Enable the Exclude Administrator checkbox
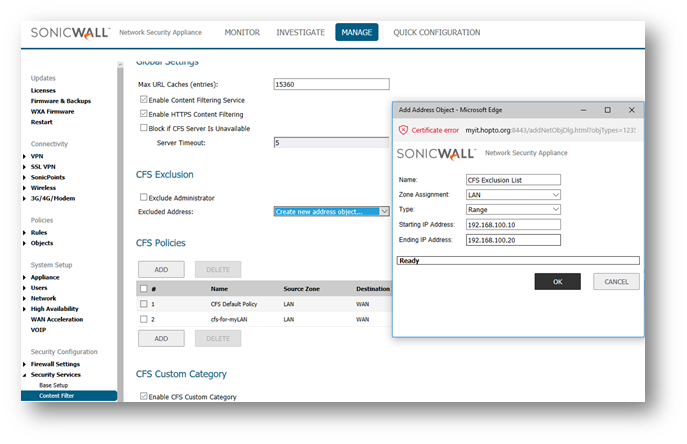 (x=144, y=197)
